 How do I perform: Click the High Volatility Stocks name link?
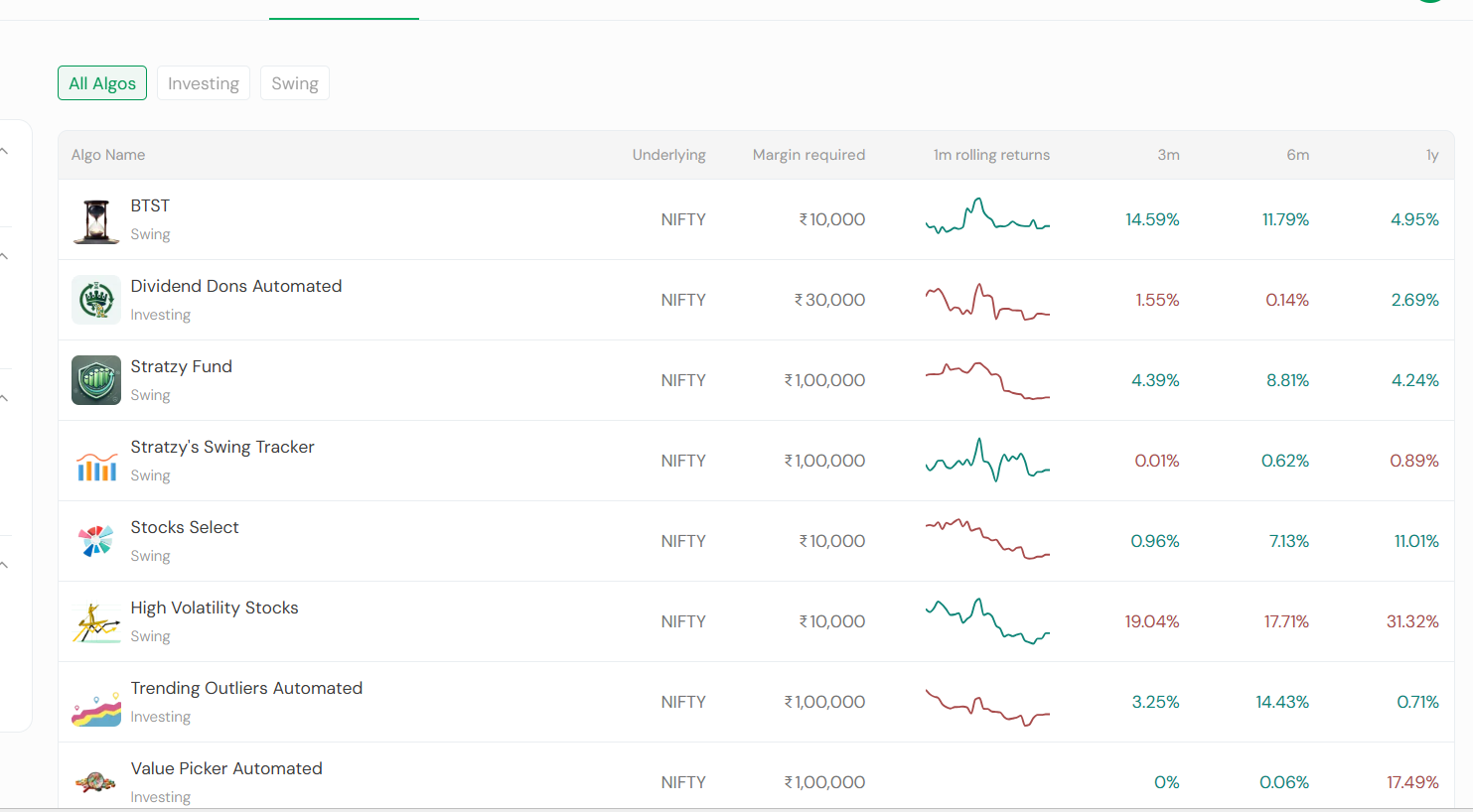pos(215,608)
